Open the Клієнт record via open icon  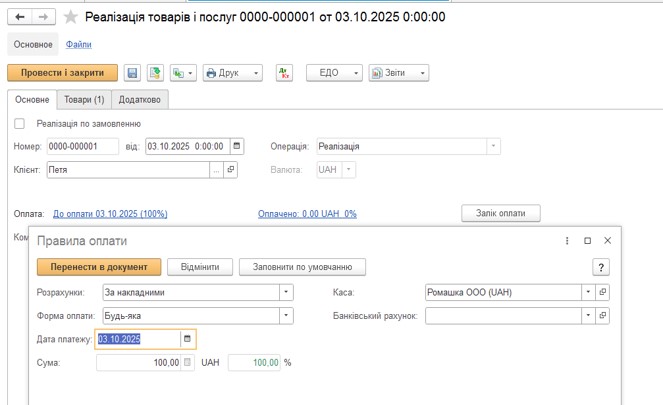click(231, 170)
